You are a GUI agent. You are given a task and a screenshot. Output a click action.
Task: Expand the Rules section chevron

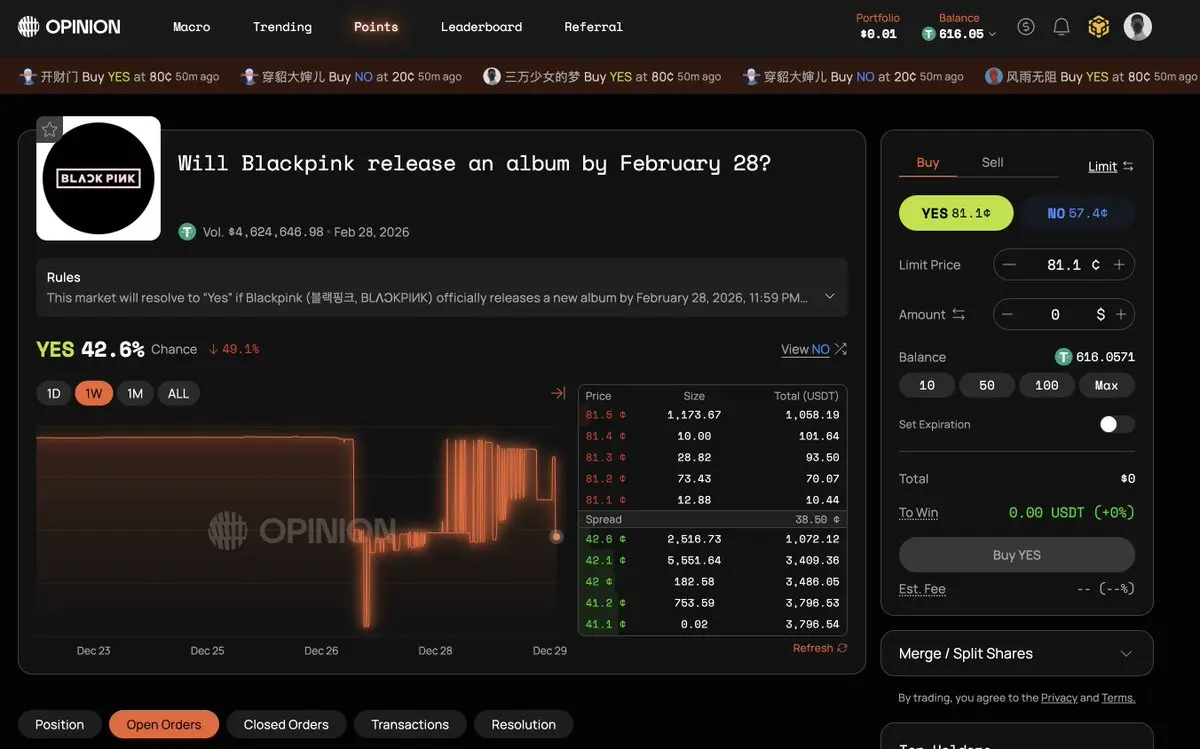829,297
